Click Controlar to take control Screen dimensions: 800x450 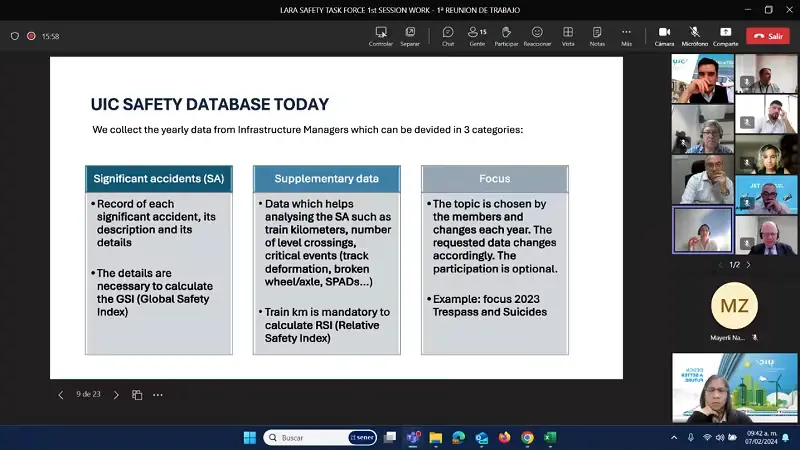click(381, 36)
